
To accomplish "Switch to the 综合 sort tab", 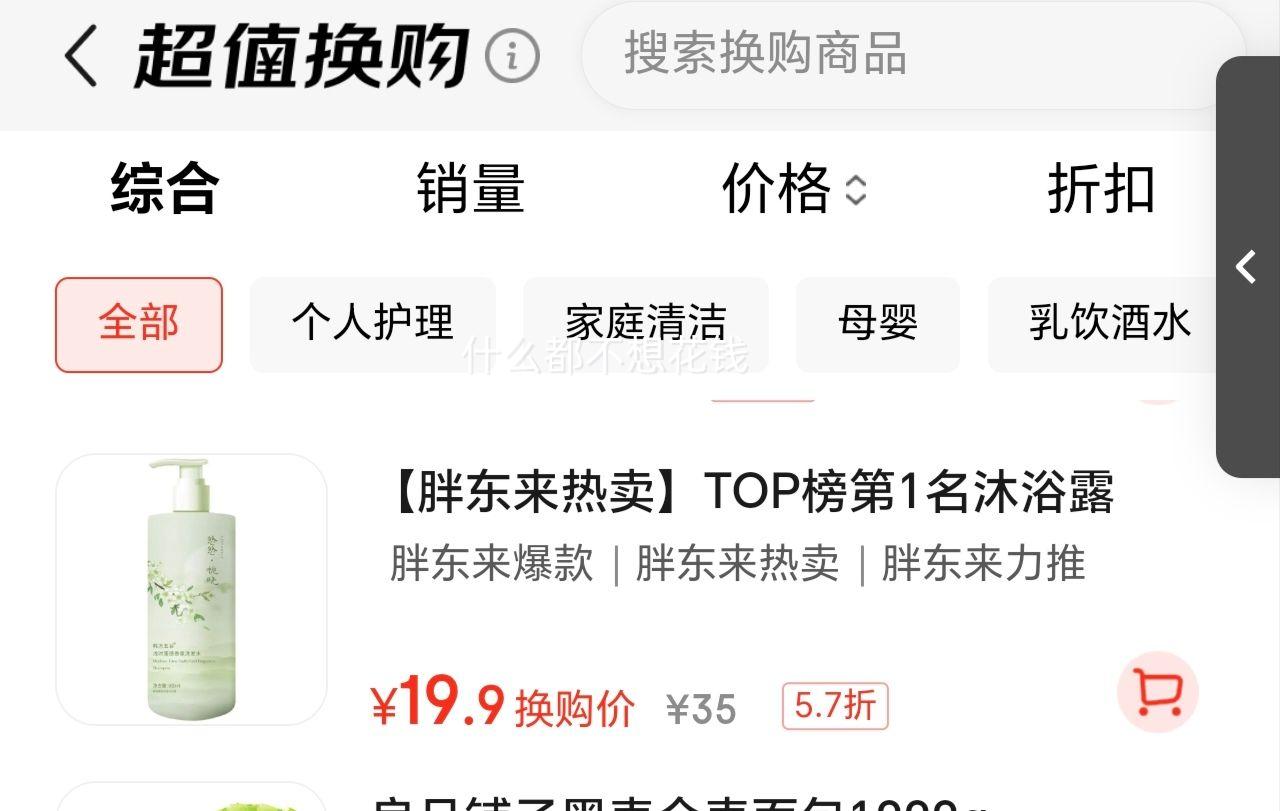I will pyautogui.click(x=165, y=189).
